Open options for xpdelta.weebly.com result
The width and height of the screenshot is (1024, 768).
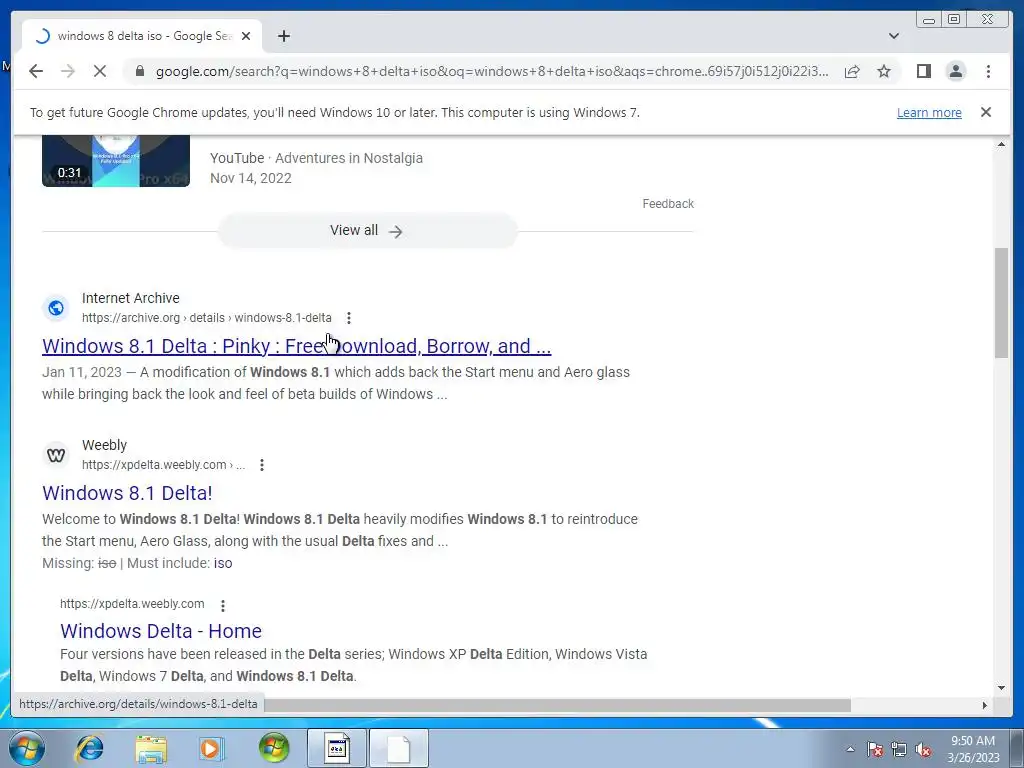[x=262, y=465]
